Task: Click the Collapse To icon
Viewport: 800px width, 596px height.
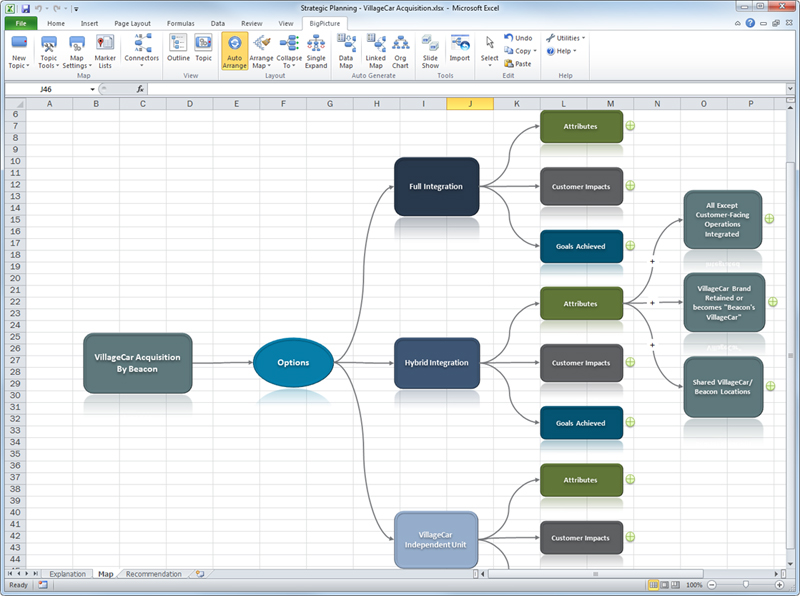Action: coord(289,43)
